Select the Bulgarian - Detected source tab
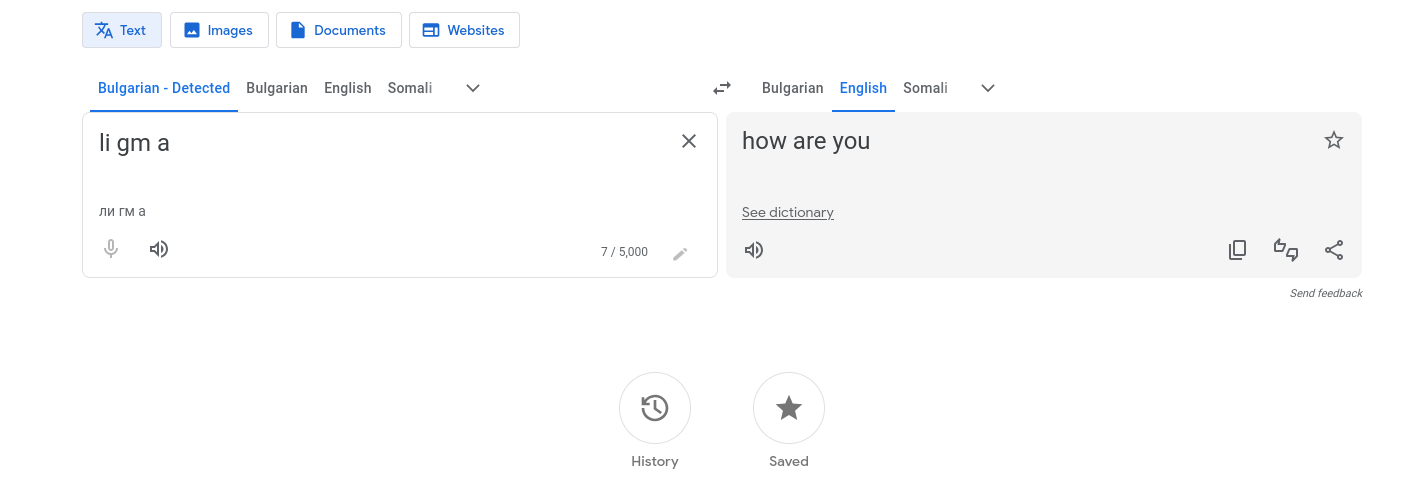 click(x=164, y=88)
